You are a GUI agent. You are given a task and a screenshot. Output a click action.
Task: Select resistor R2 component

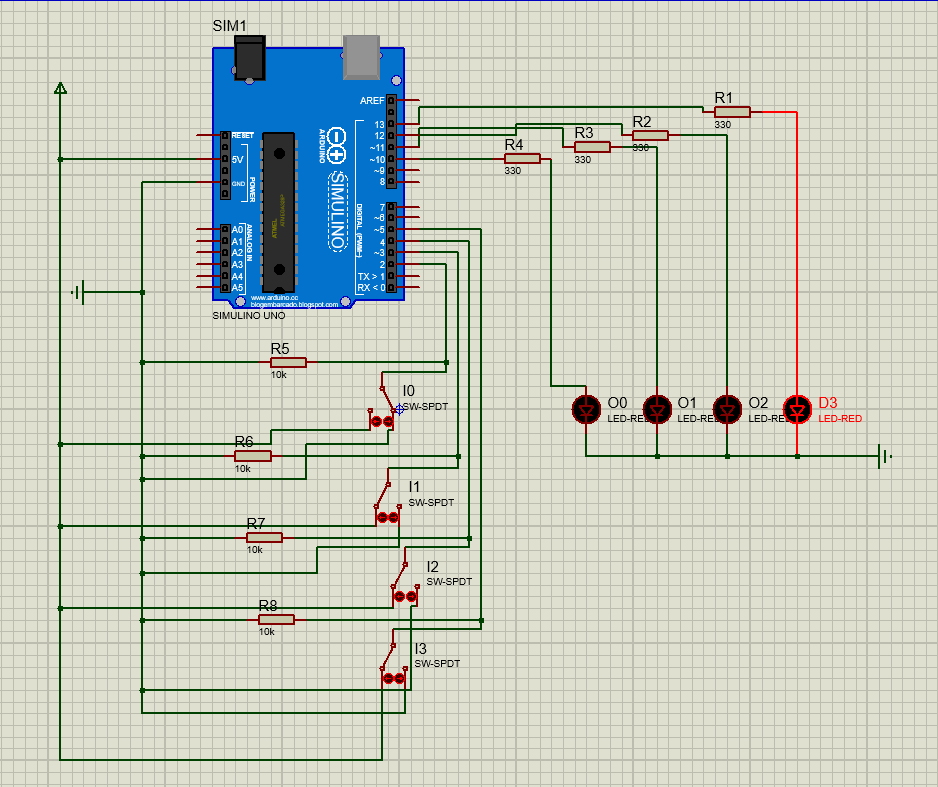[650, 136]
